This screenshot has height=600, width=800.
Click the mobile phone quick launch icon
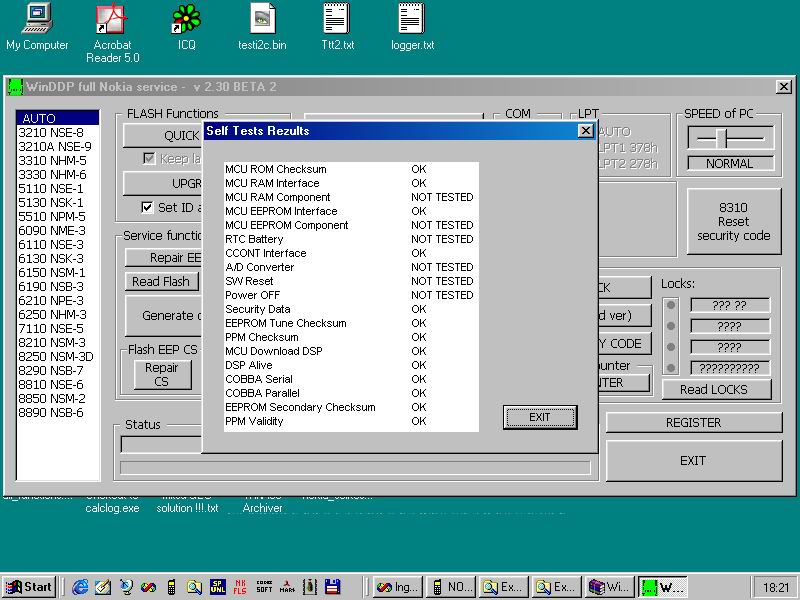171,587
